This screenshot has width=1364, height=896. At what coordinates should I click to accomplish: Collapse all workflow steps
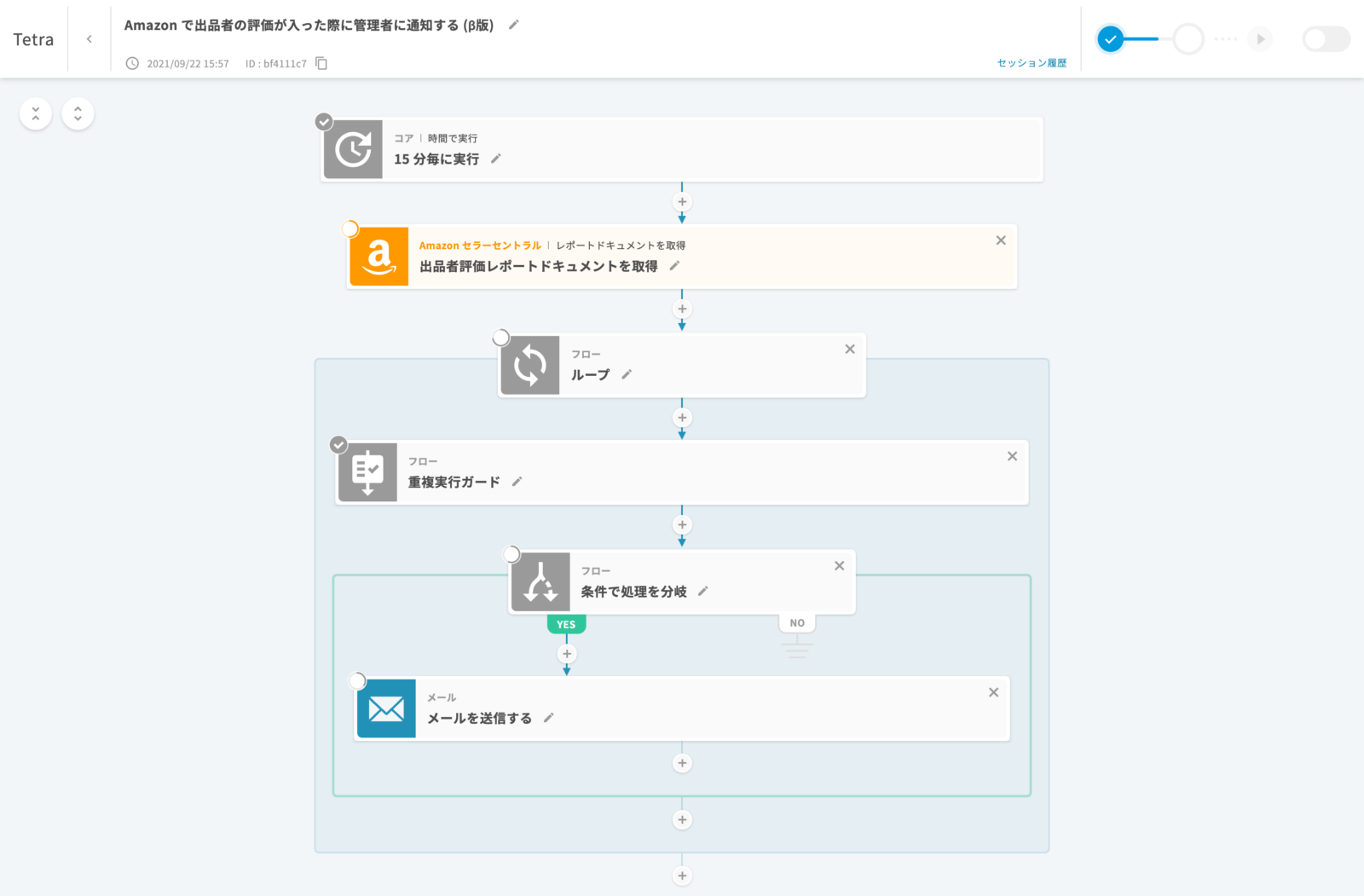pyautogui.click(x=36, y=113)
